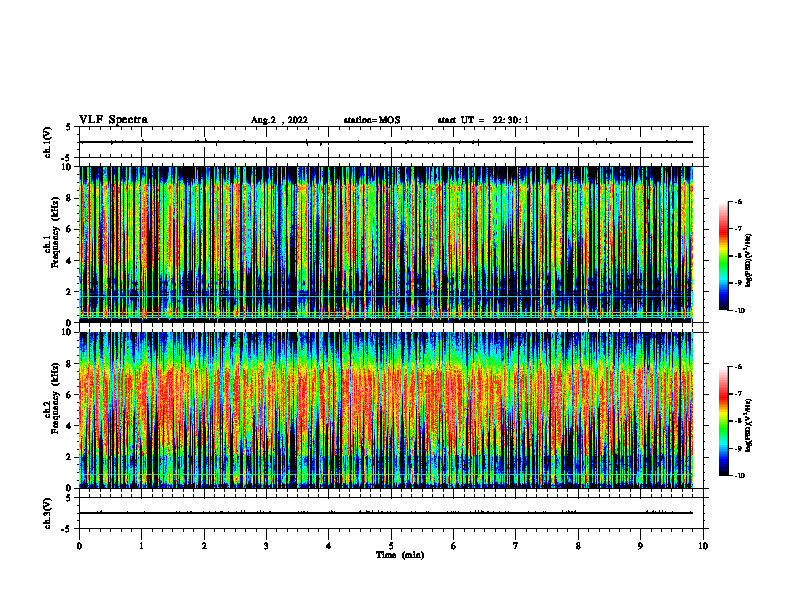Click the ch.2 PSD color bar
792x612 pixels.
point(723,421)
